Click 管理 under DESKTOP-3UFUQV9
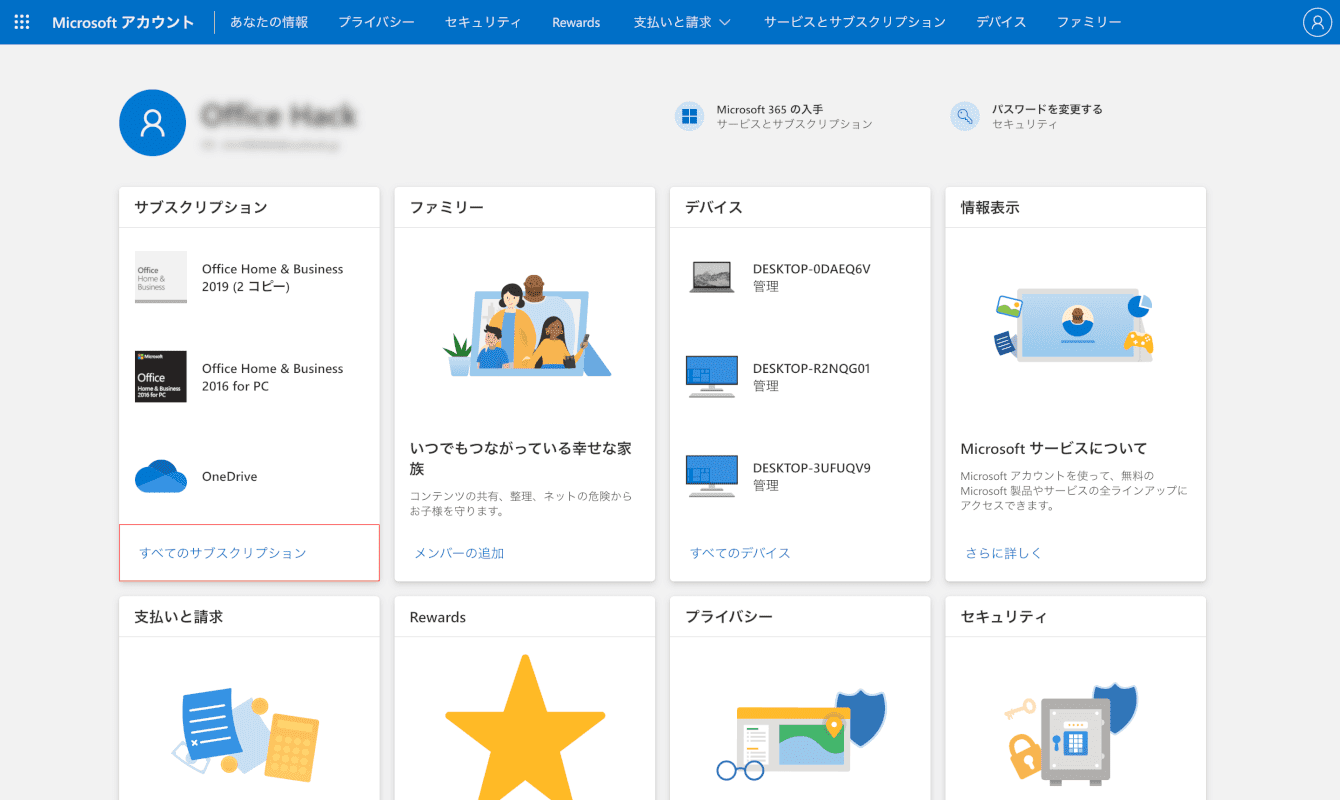 [766, 486]
